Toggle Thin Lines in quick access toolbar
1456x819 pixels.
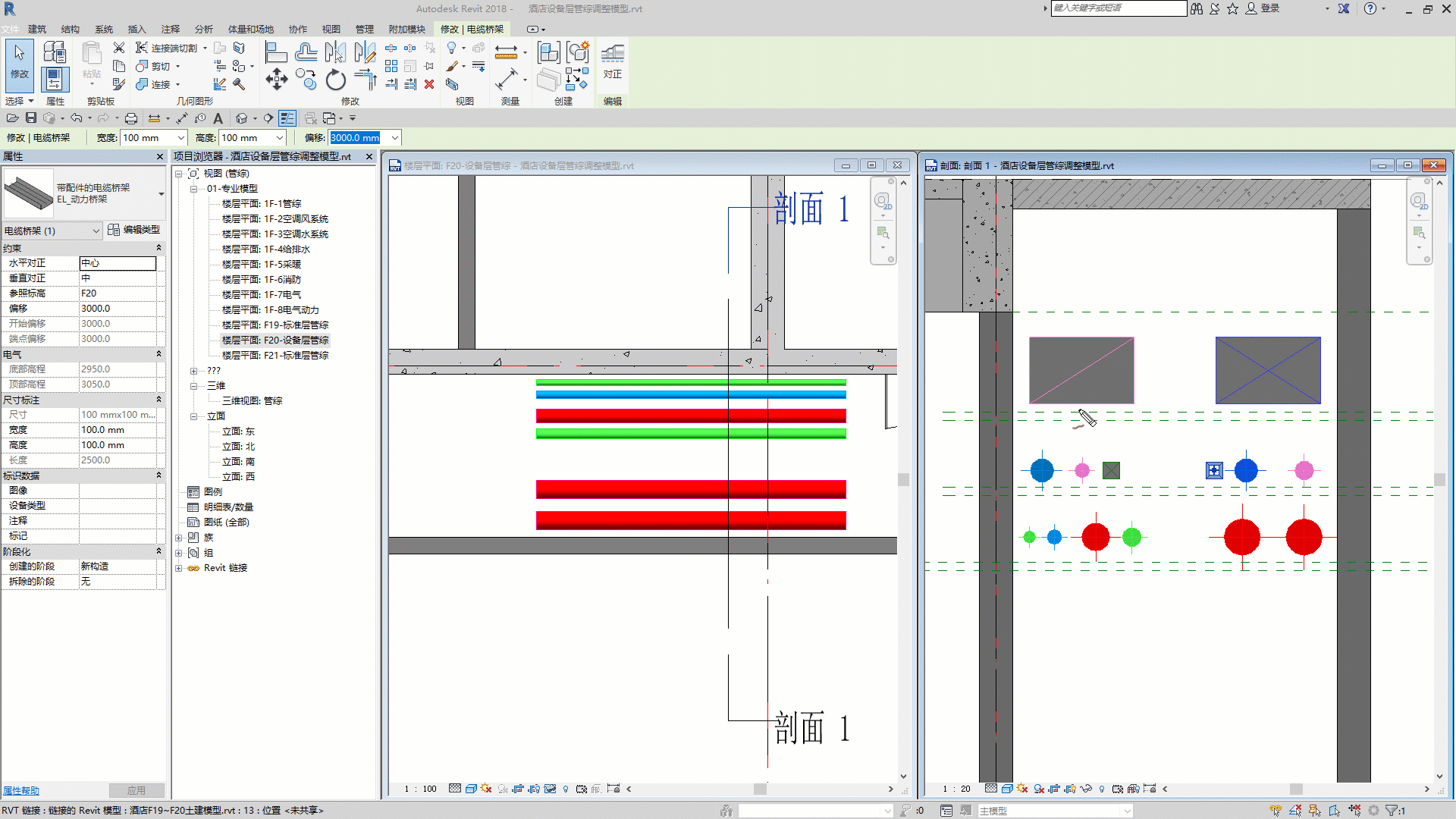tap(287, 118)
